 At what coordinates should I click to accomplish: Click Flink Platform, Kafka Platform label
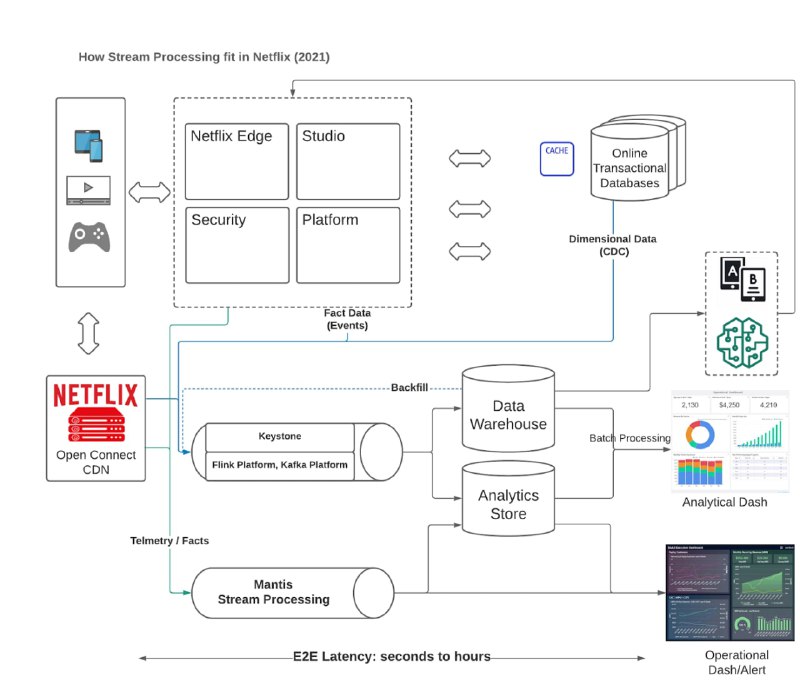point(280,465)
